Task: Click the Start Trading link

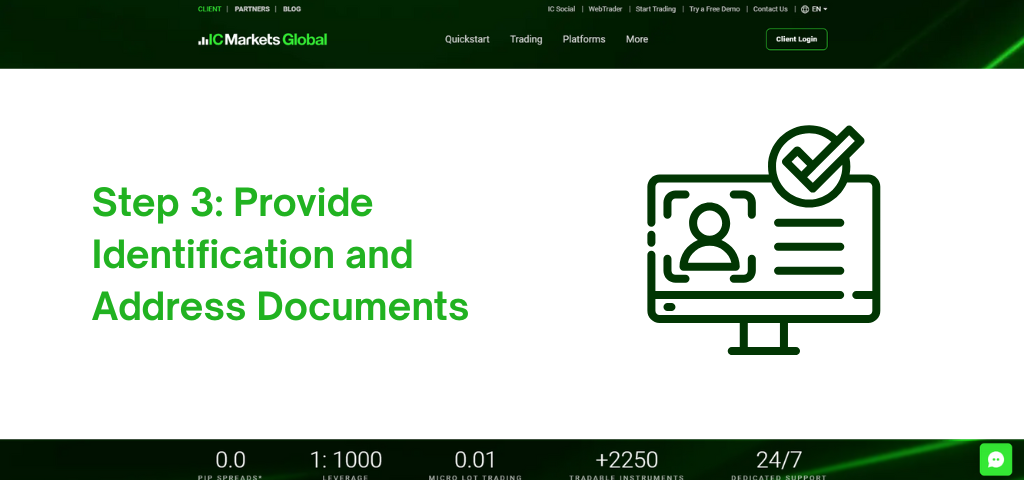Action: click(656, 9)
